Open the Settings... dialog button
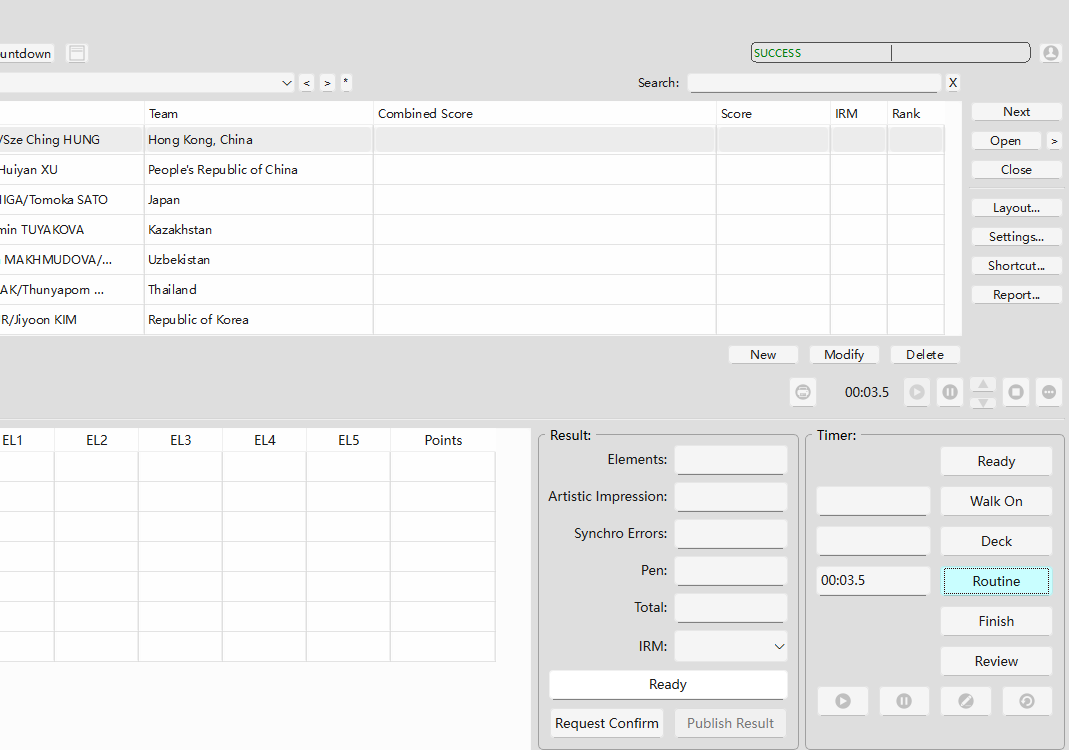Screen dimensions: 1069x750 pyautogui.click(x=1016, y=237)
